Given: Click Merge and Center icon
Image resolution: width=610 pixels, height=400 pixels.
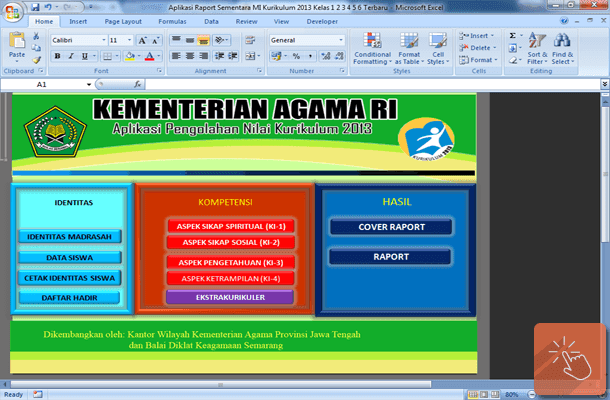Looking at the screenshot, I should point(250,56).
